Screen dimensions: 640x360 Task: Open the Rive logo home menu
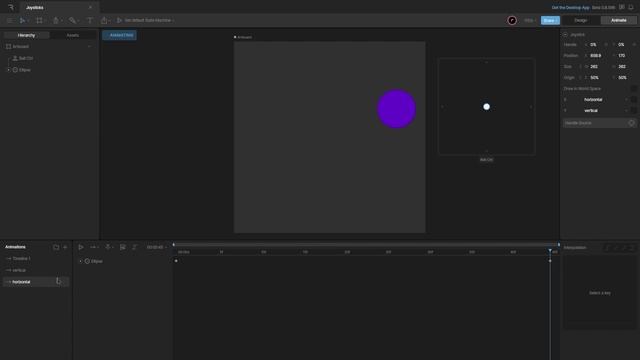pyautogui.click(x=11, y=7)
